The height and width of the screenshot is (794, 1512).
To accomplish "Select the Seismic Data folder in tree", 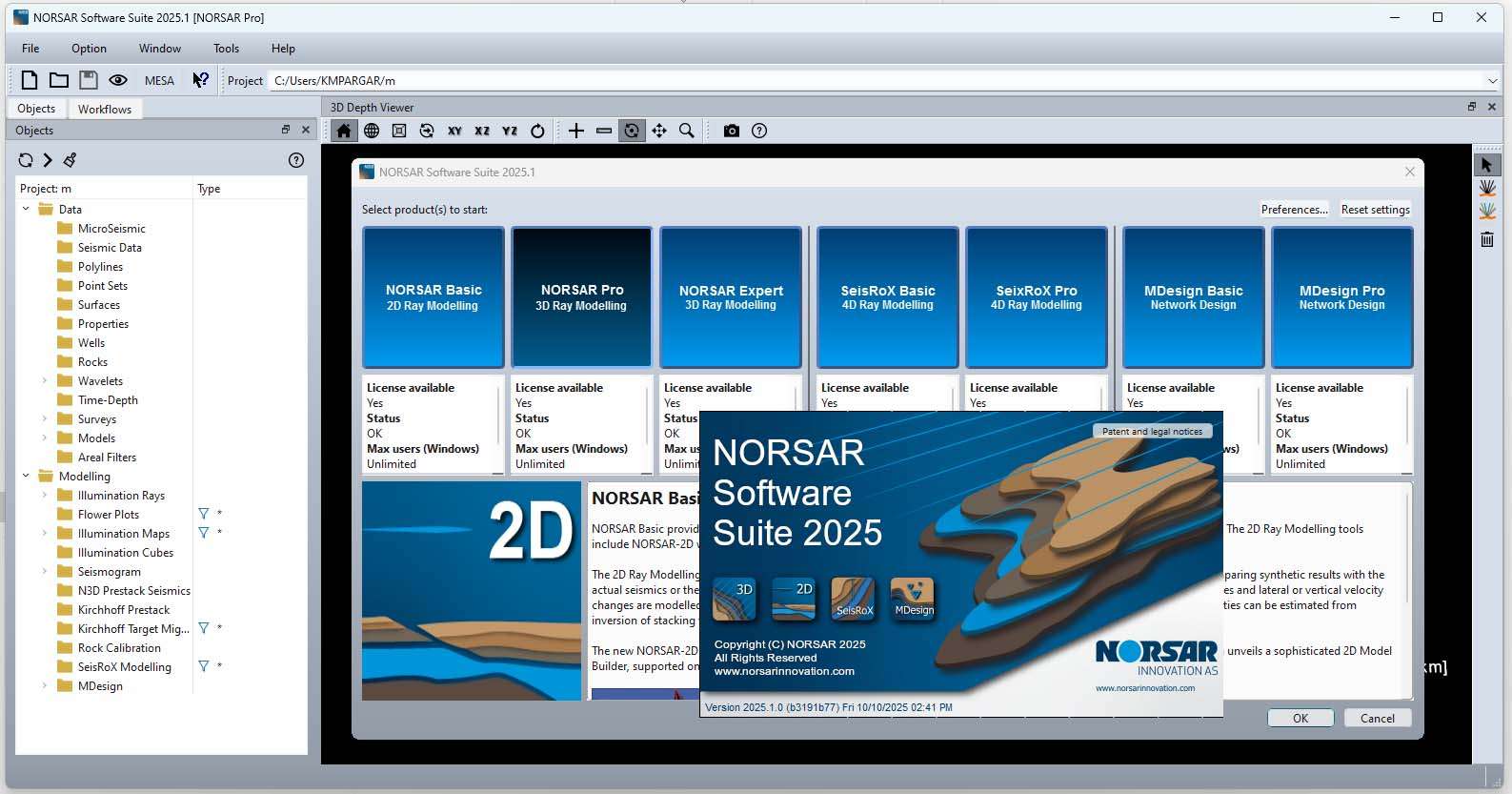I will click(110, 247).
